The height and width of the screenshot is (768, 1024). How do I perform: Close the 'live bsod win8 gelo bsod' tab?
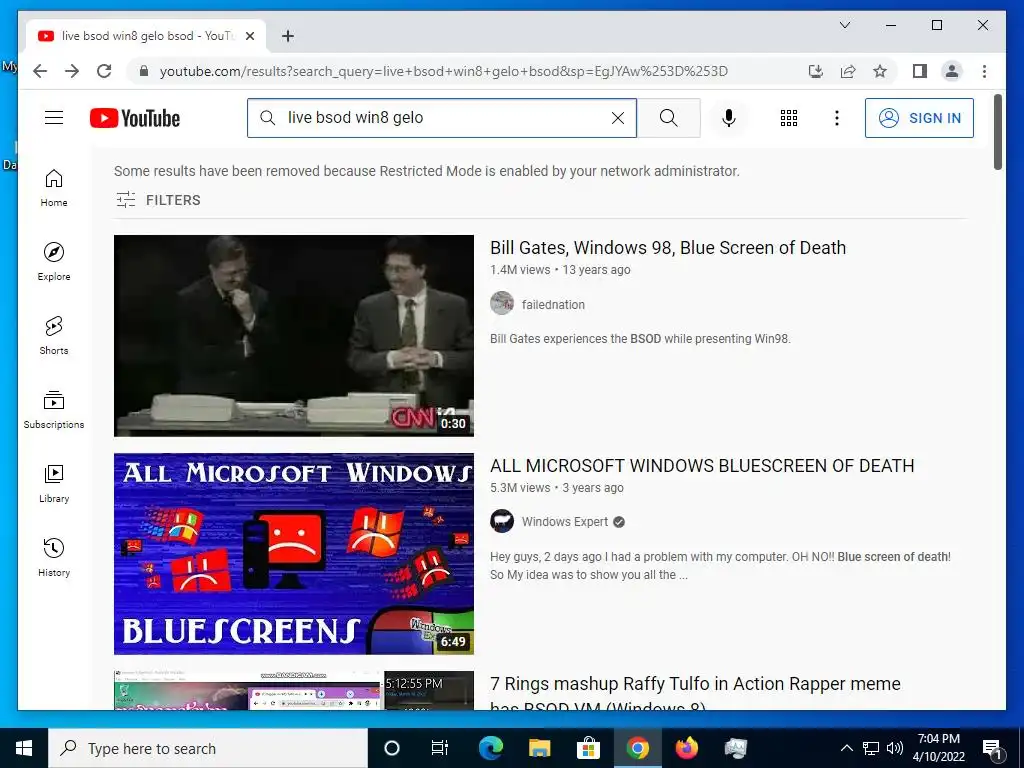coord(249,36)
